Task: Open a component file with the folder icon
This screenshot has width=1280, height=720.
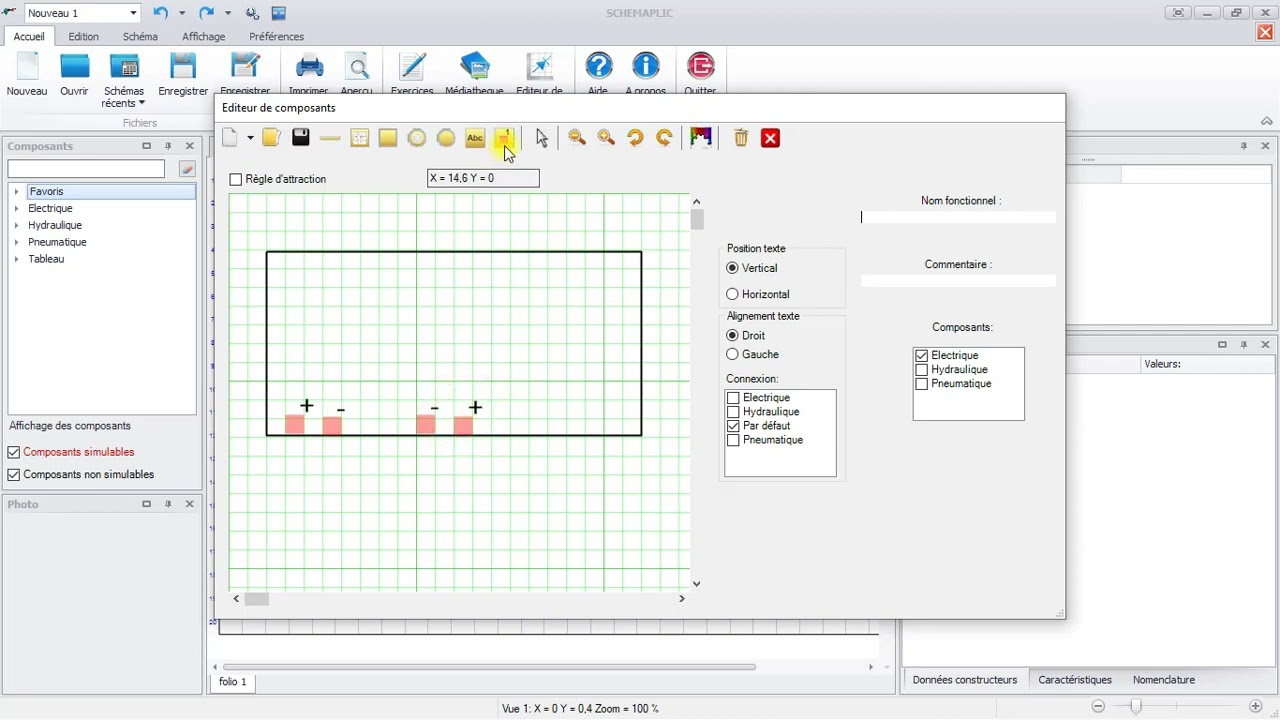Action: [271, 138]
